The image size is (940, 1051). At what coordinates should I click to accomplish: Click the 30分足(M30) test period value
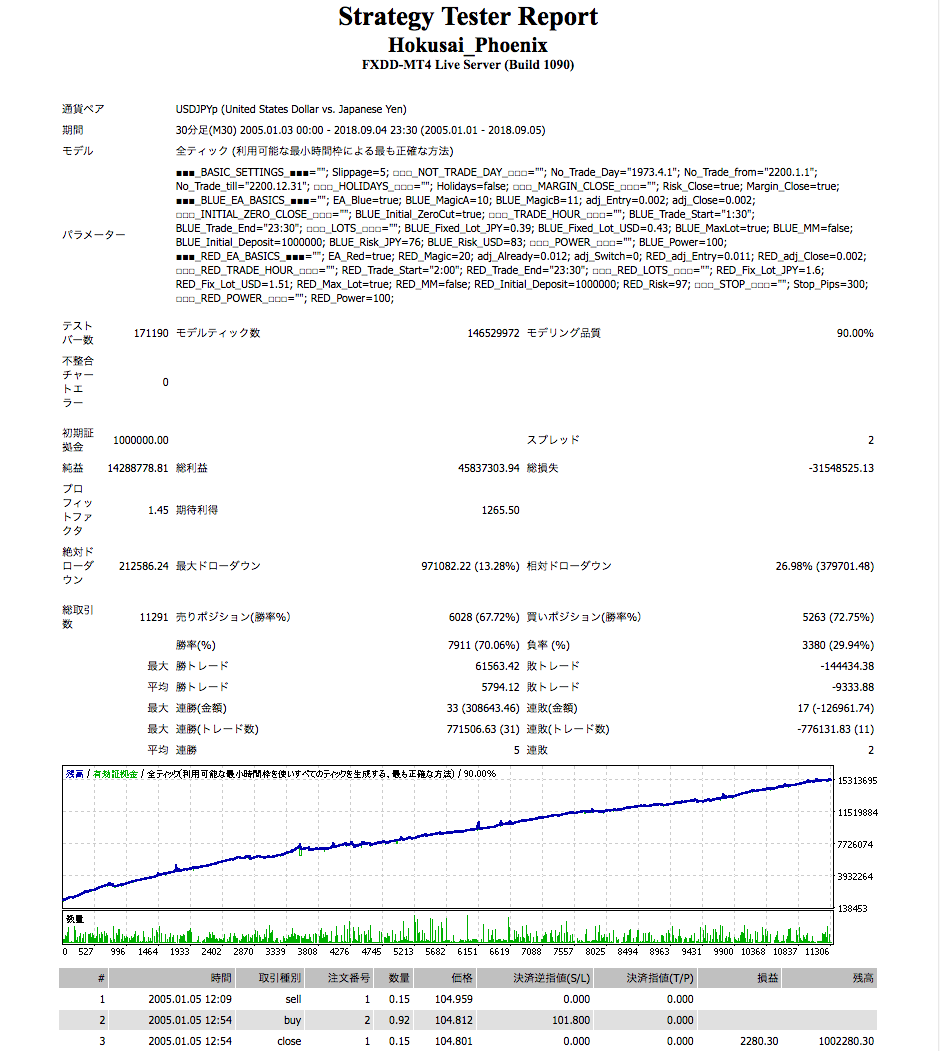[360, 130]
